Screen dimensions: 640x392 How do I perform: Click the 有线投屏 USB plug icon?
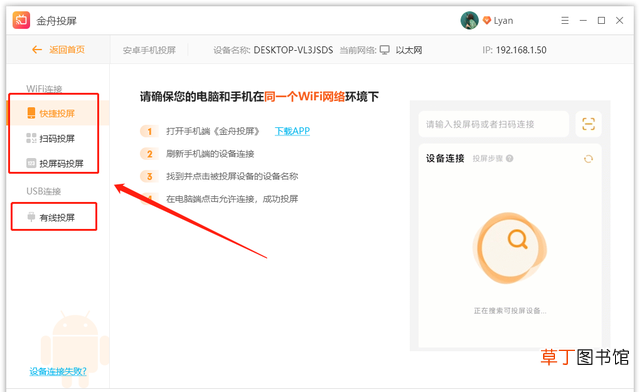click(31, 216)
